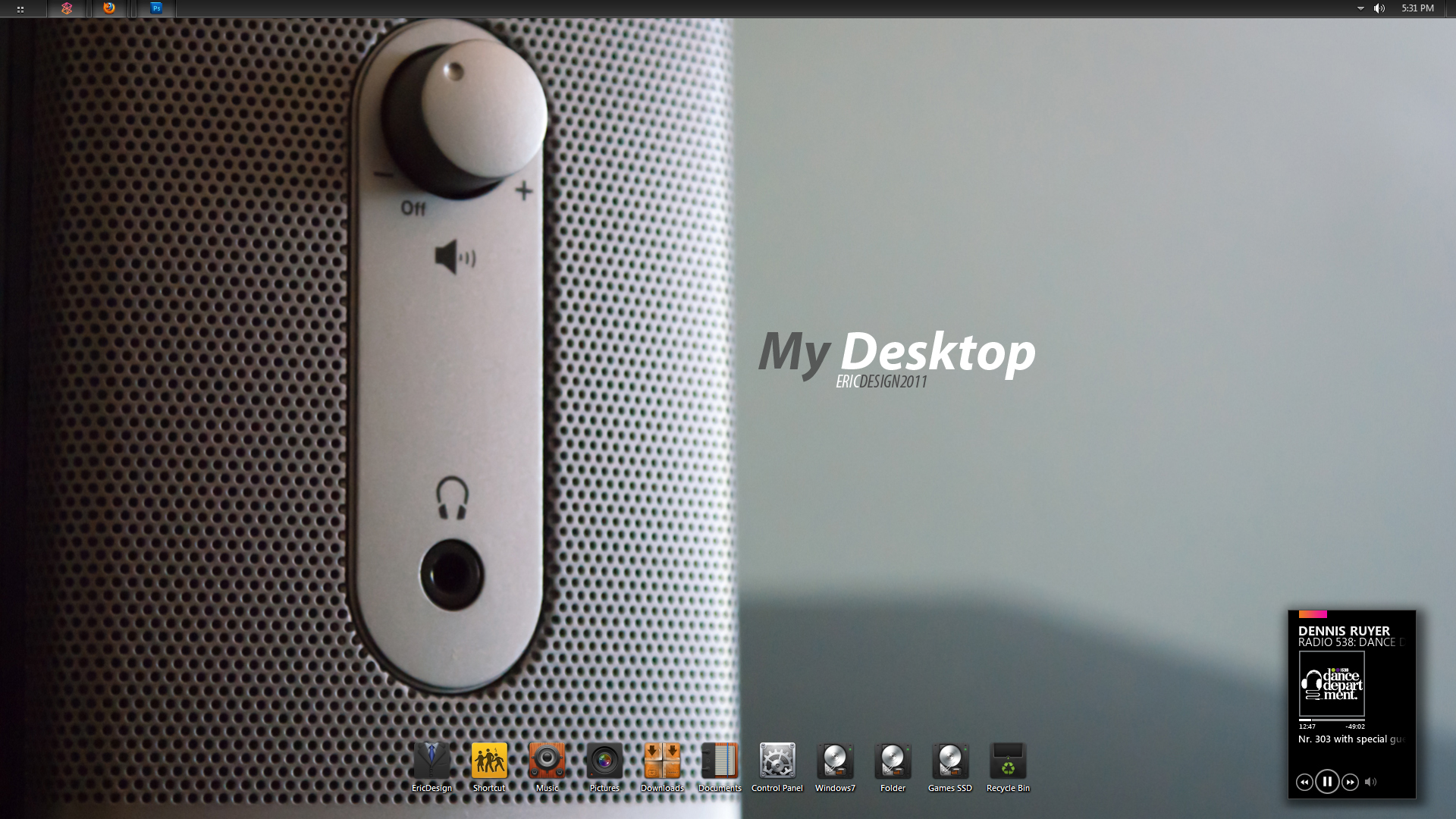Pause the Dennis Ruyer radio stream
1456x819 pixels.
coord(1327,782)
